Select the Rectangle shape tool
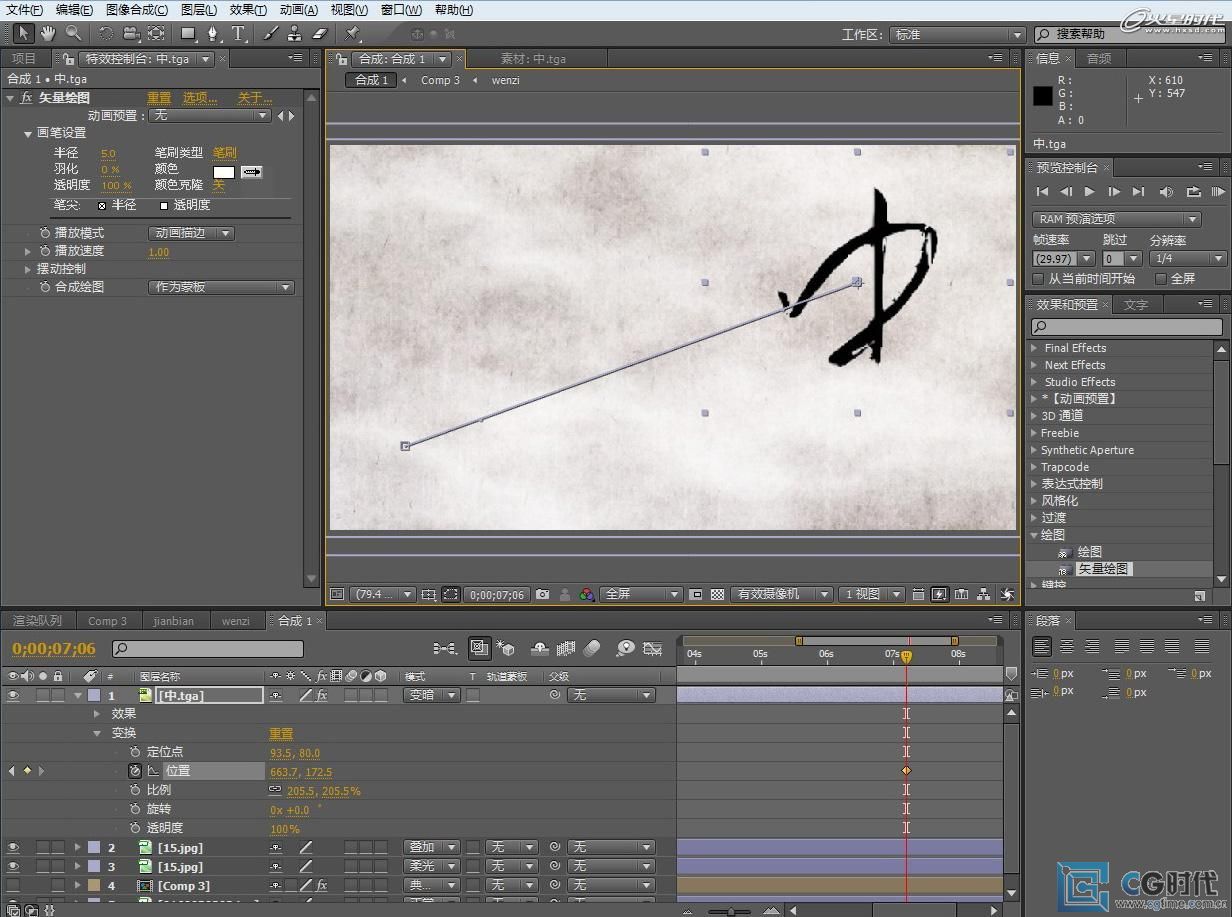Image resolution: width=1232 pixels, height=917 pixels. point(188,34)
